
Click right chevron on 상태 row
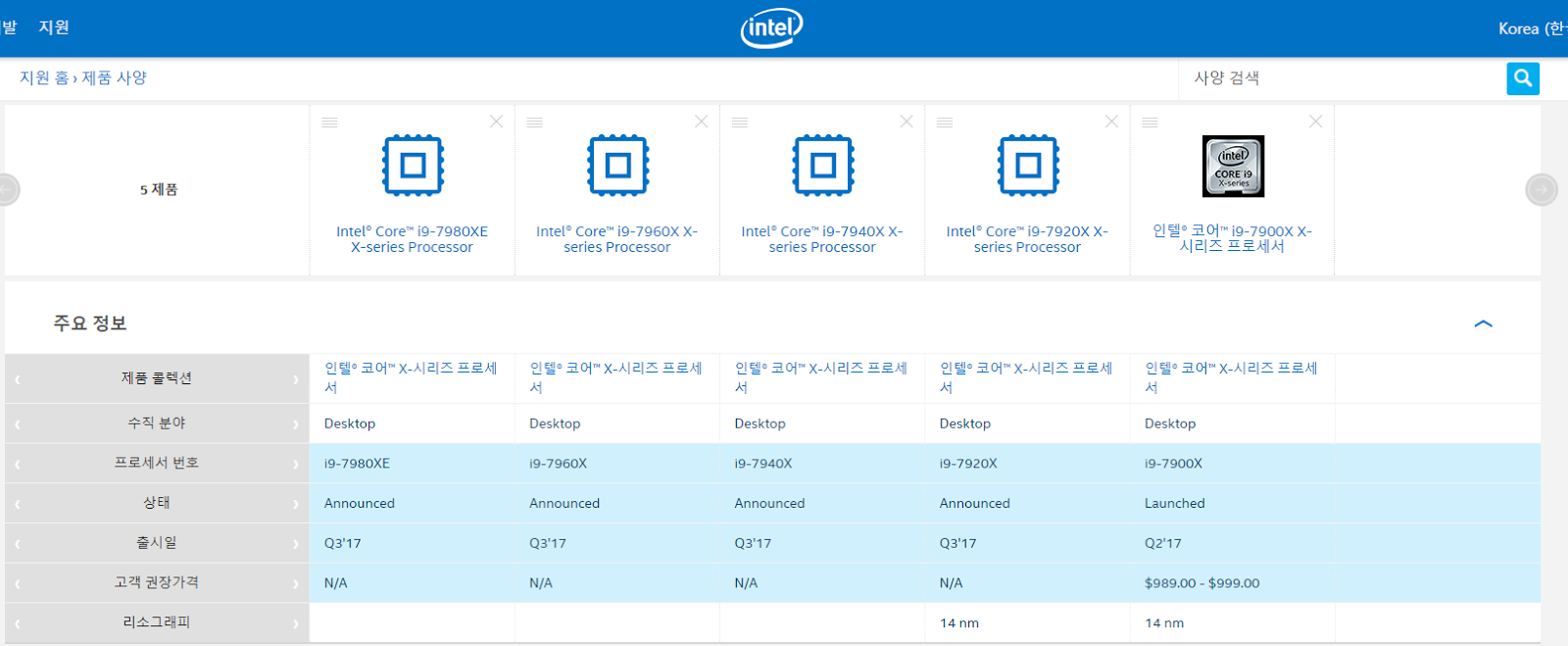[294, 504]
